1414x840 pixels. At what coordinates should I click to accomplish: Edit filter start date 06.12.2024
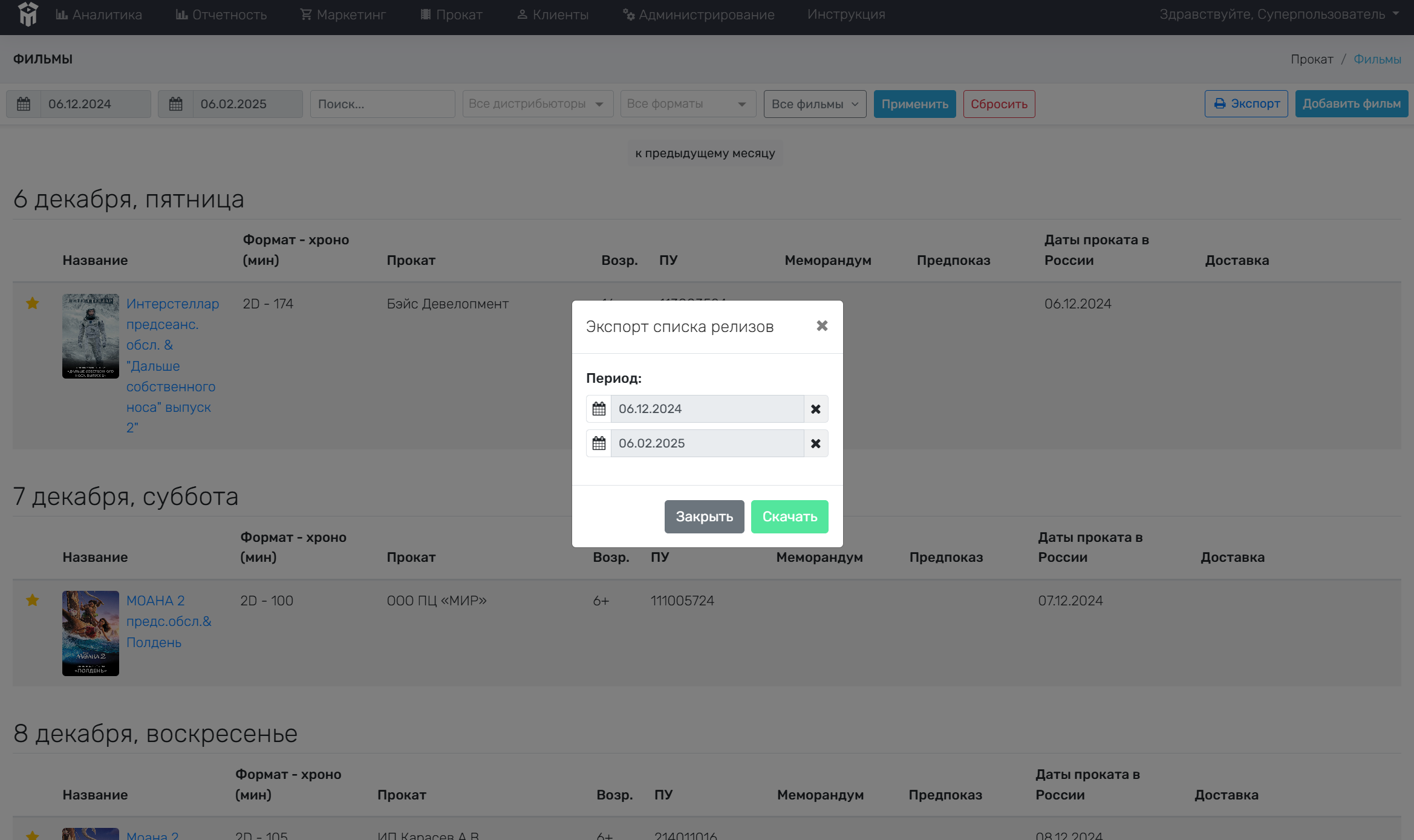coord(96,104)
